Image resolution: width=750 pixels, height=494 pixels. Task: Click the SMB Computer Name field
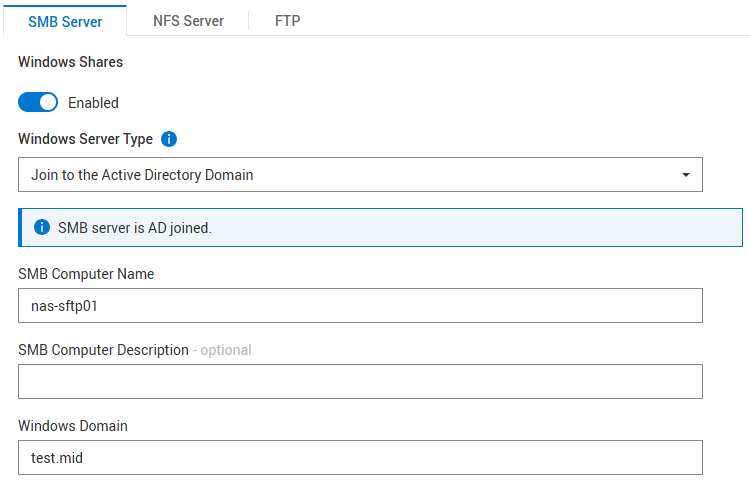[x=360, y=307]
